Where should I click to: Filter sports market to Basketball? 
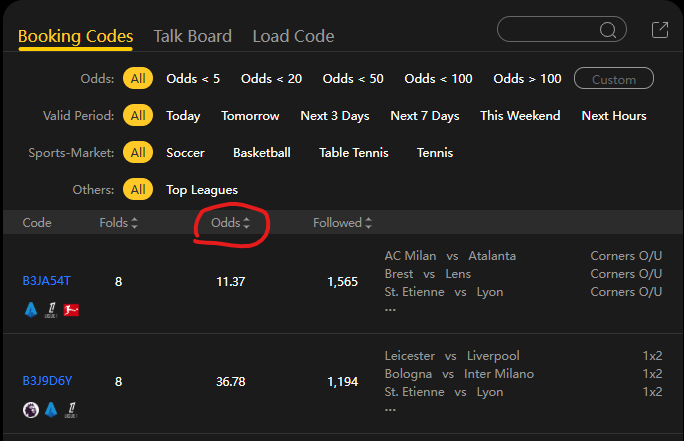coord(262,153)
